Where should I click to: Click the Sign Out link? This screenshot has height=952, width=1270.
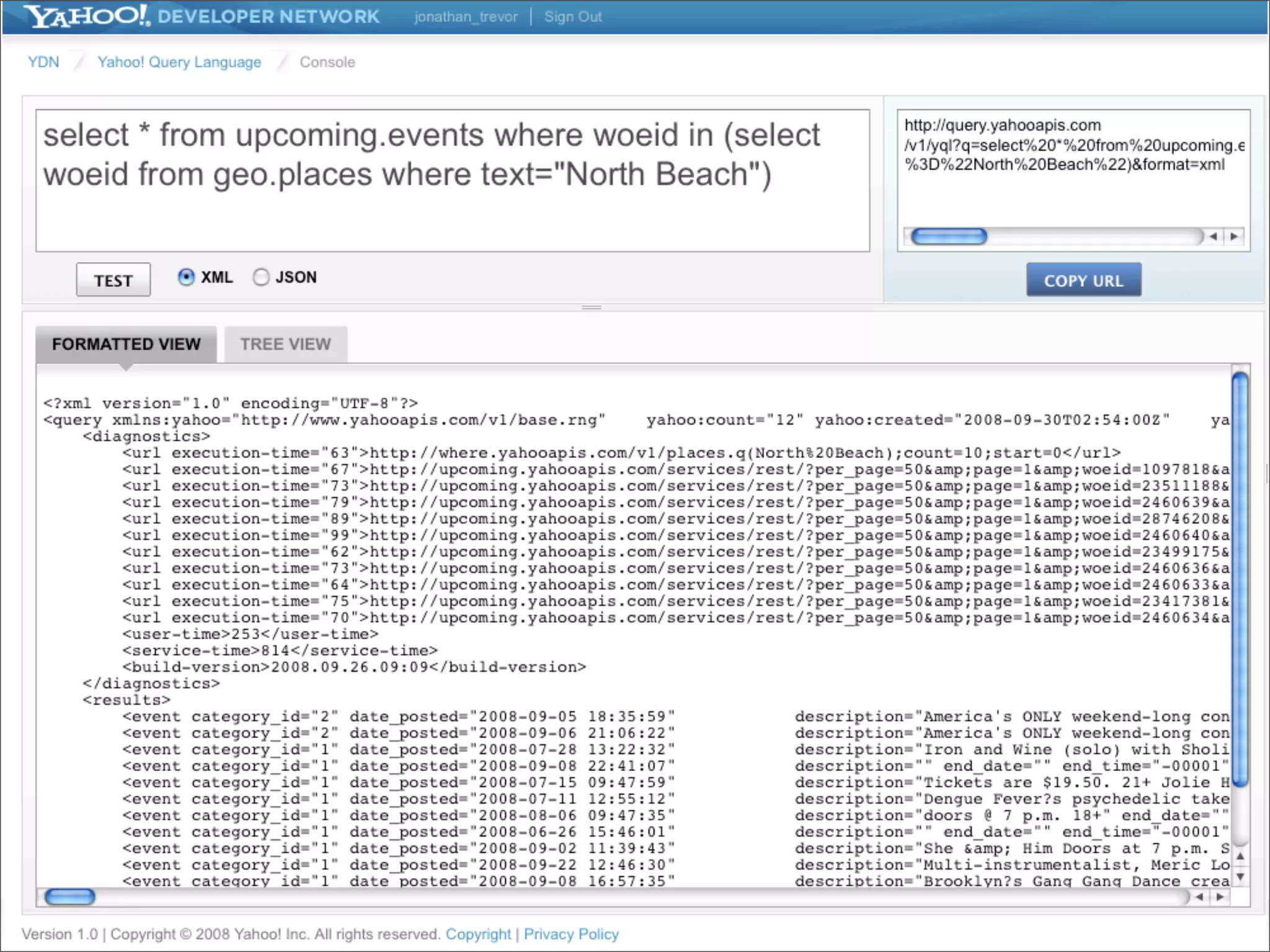[573, 17]
